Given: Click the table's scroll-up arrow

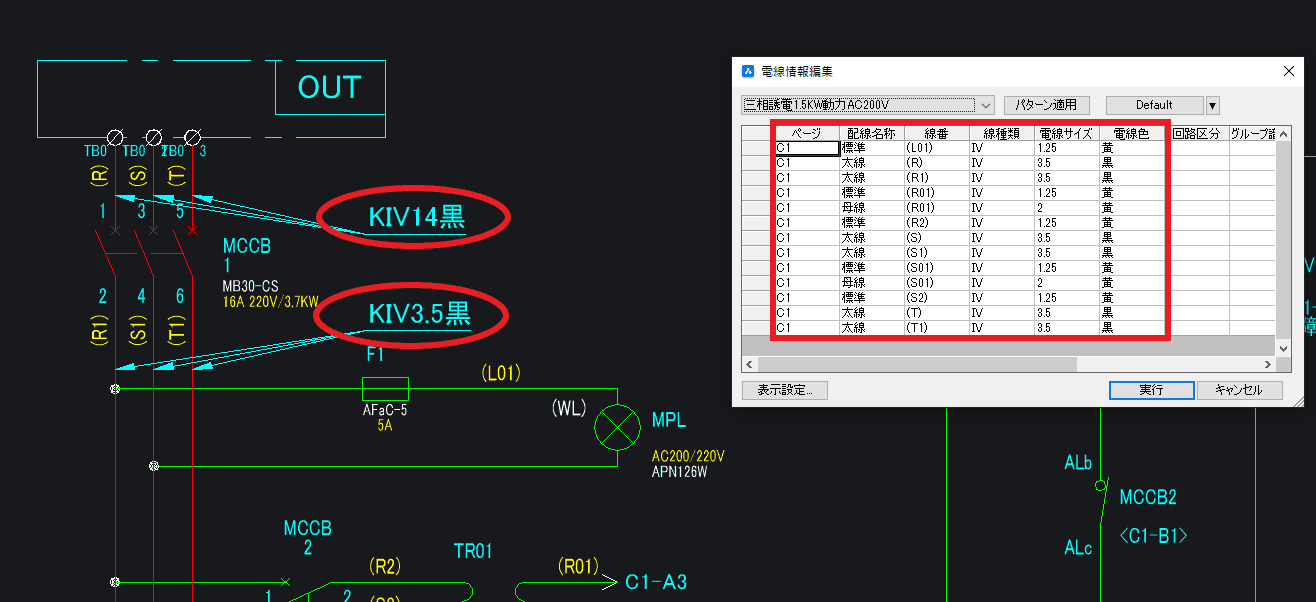Looking at the screenshot, I should (1284, 133).
